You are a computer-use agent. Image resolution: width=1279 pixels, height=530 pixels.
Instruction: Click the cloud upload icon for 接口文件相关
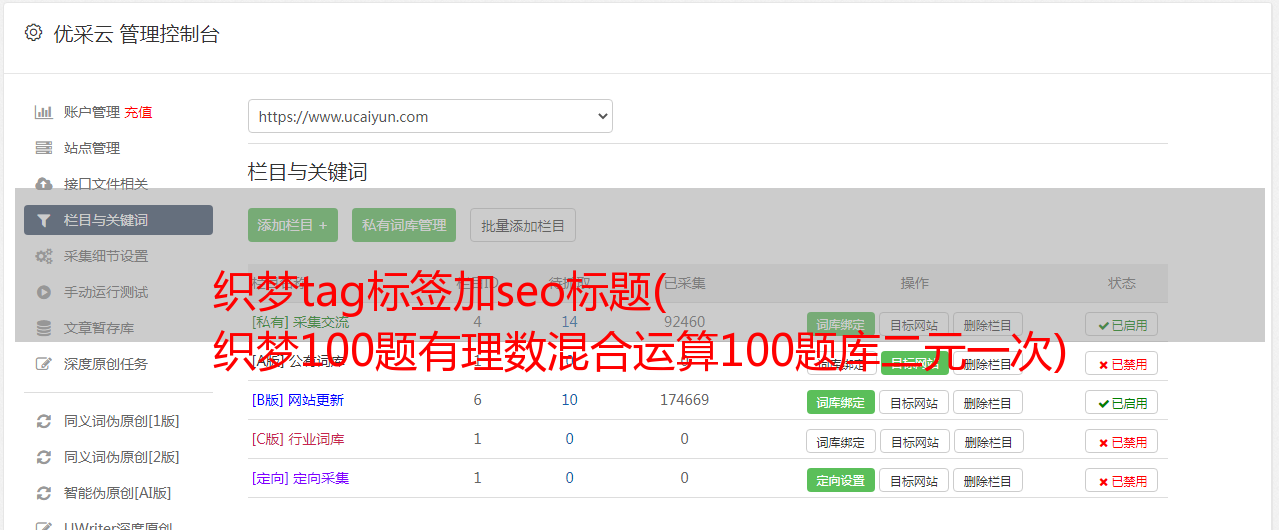(x=43, y=184)
